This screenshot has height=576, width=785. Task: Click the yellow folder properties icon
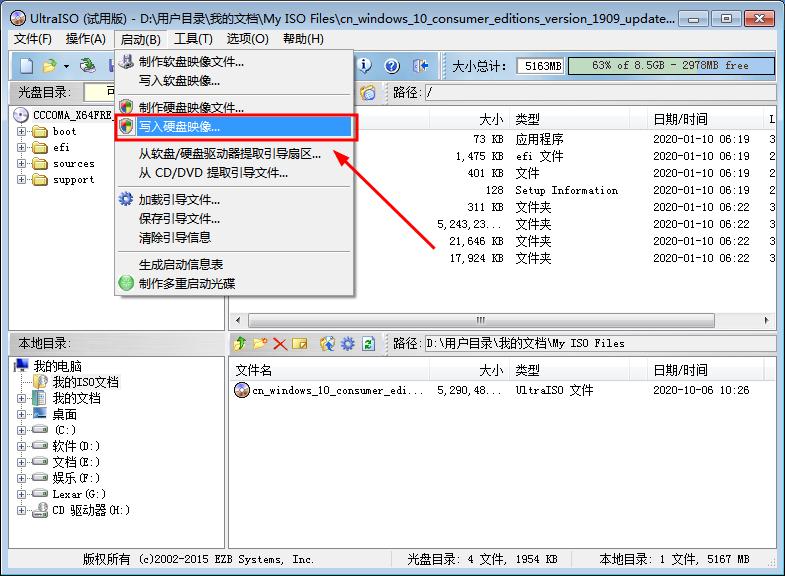pos(300,343)
